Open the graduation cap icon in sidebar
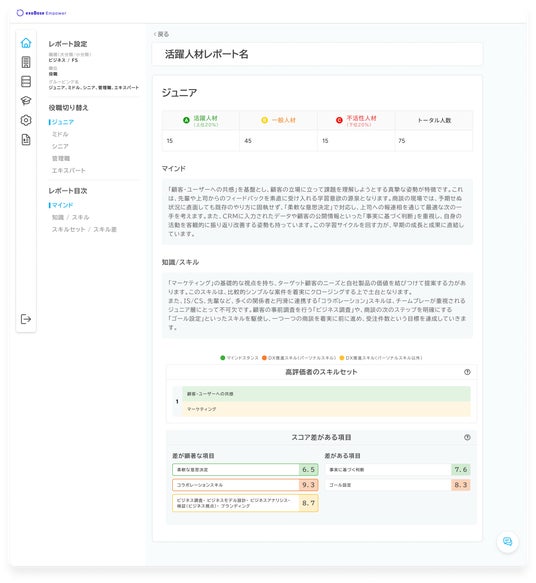Viewport: 536px width, 583px height. pos(26,101)
